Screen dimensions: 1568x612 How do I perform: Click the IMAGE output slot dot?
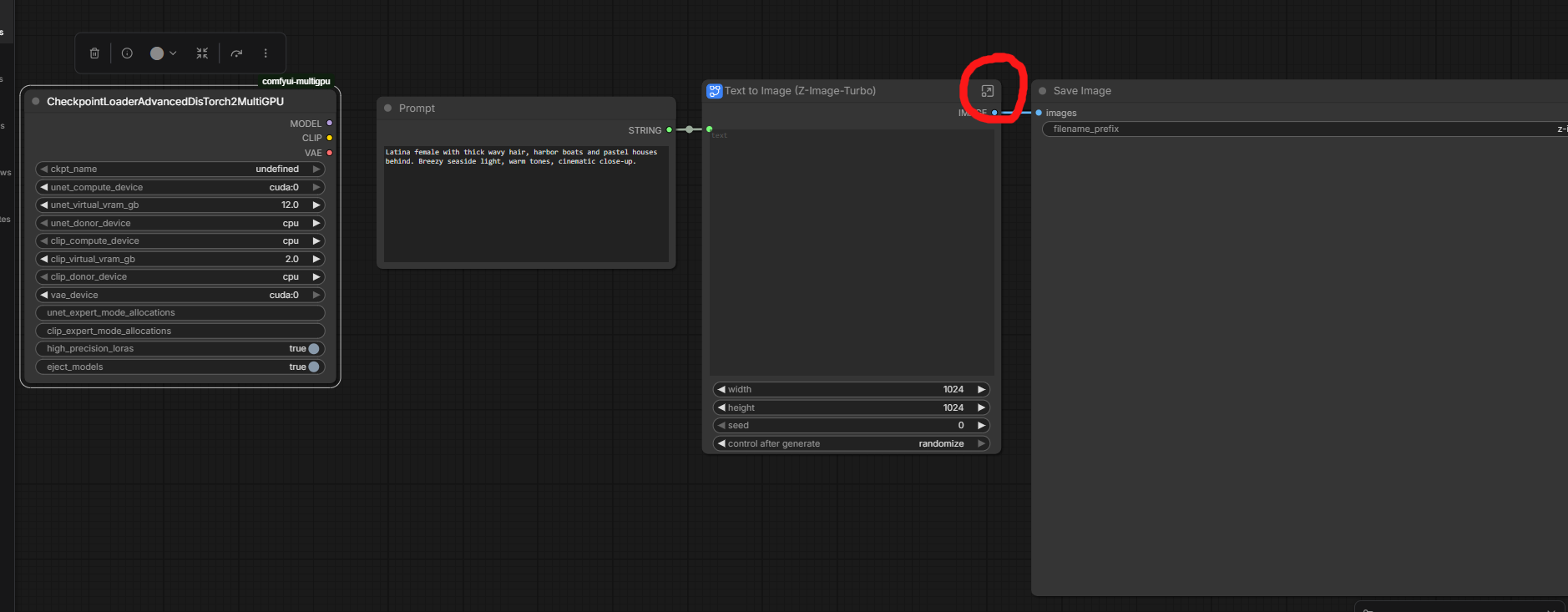tap(994, 113)
